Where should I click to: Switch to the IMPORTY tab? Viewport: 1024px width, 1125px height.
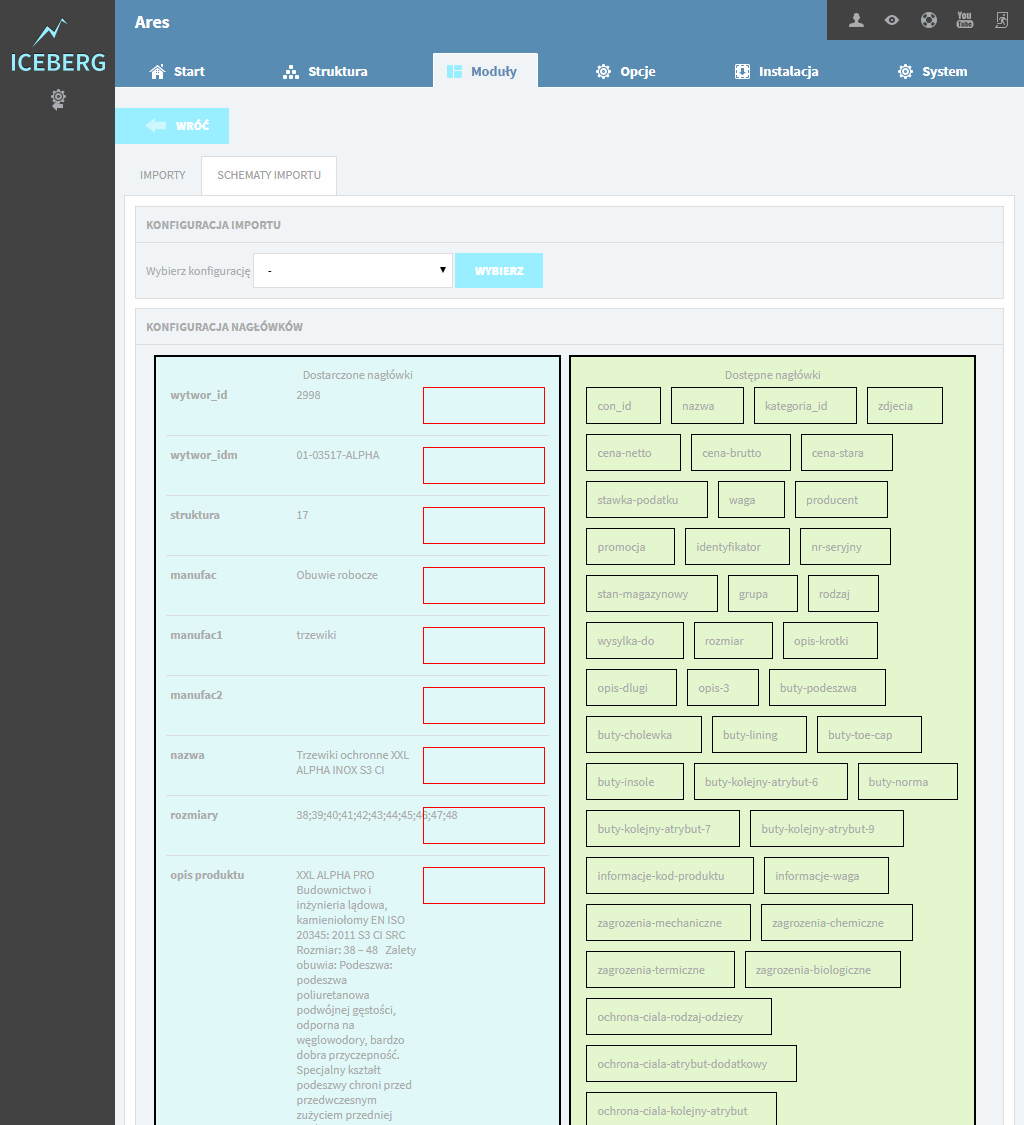pos(163,175)
